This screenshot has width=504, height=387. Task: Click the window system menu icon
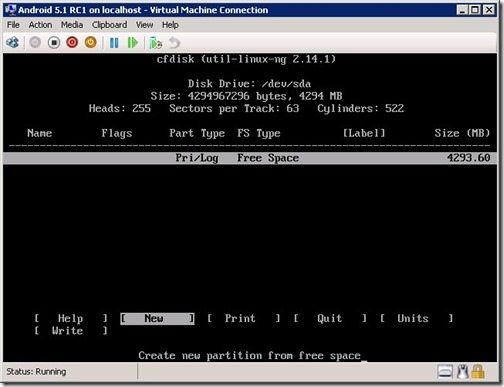click(11, 10)
